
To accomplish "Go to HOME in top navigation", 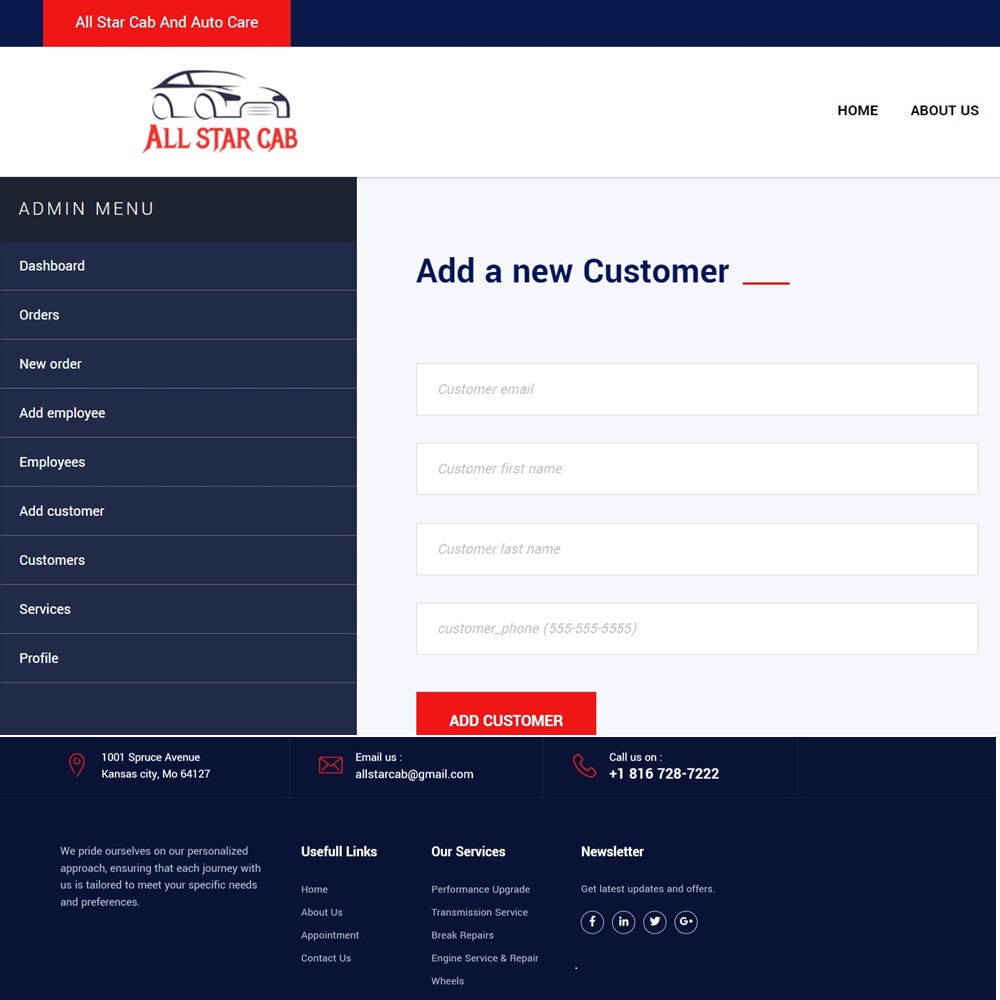I will (857, 111).
